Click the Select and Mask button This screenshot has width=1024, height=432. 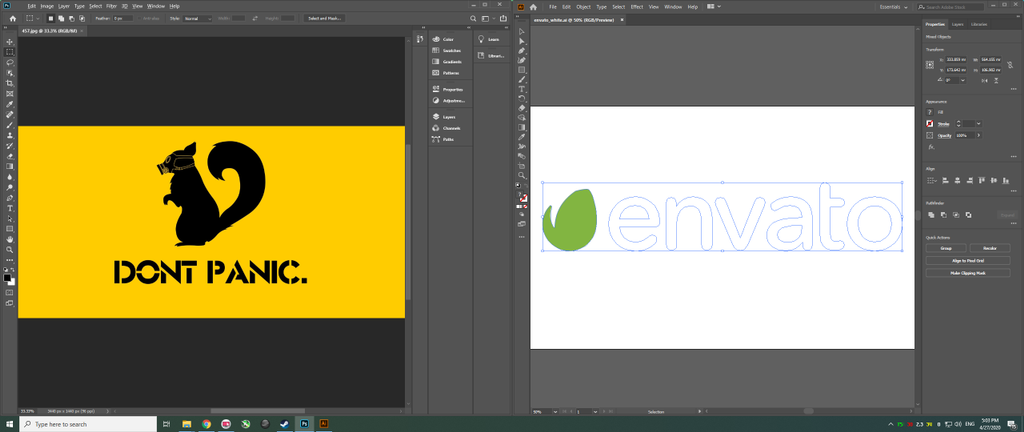click(325, 18)
